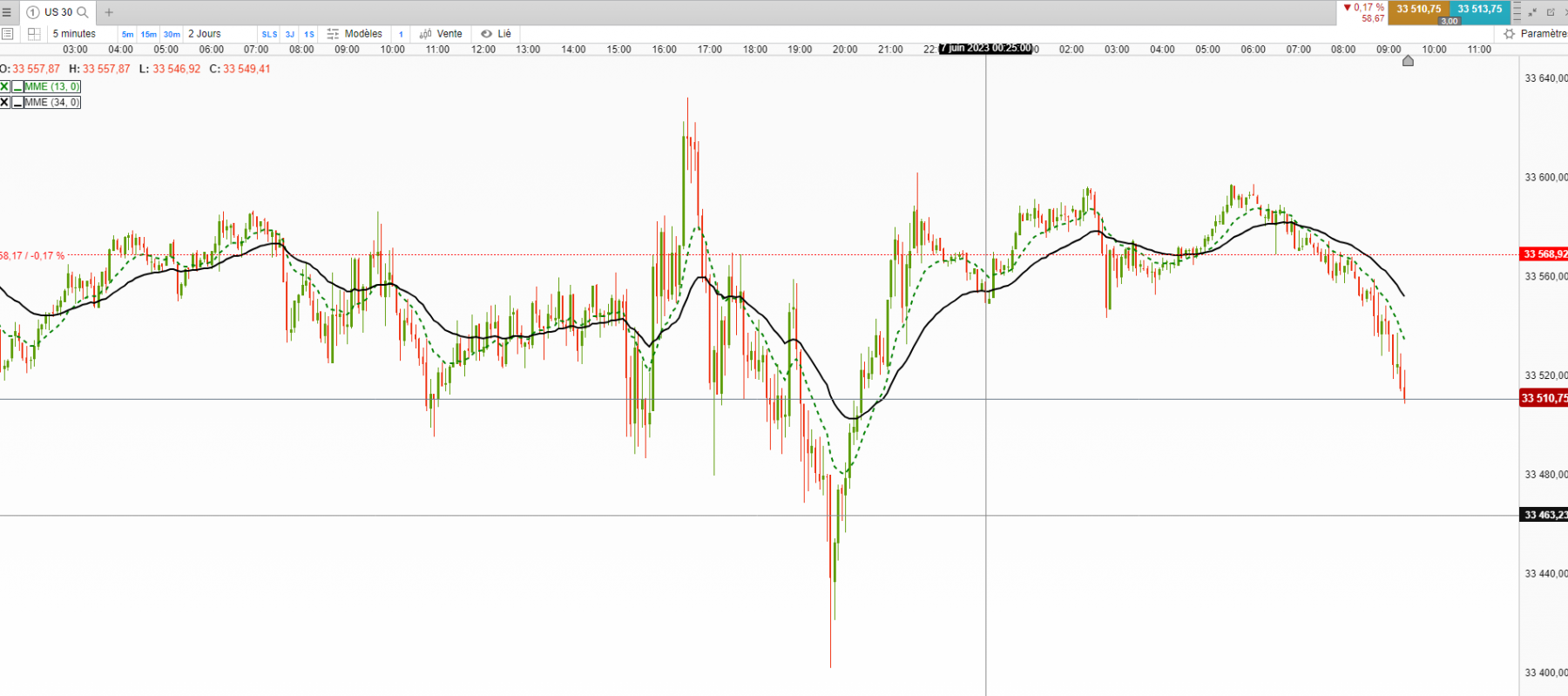The height and width of the screenshot is (696, 1568).
Task: Click the 20:00 time axis label
Action: [845, 50]
